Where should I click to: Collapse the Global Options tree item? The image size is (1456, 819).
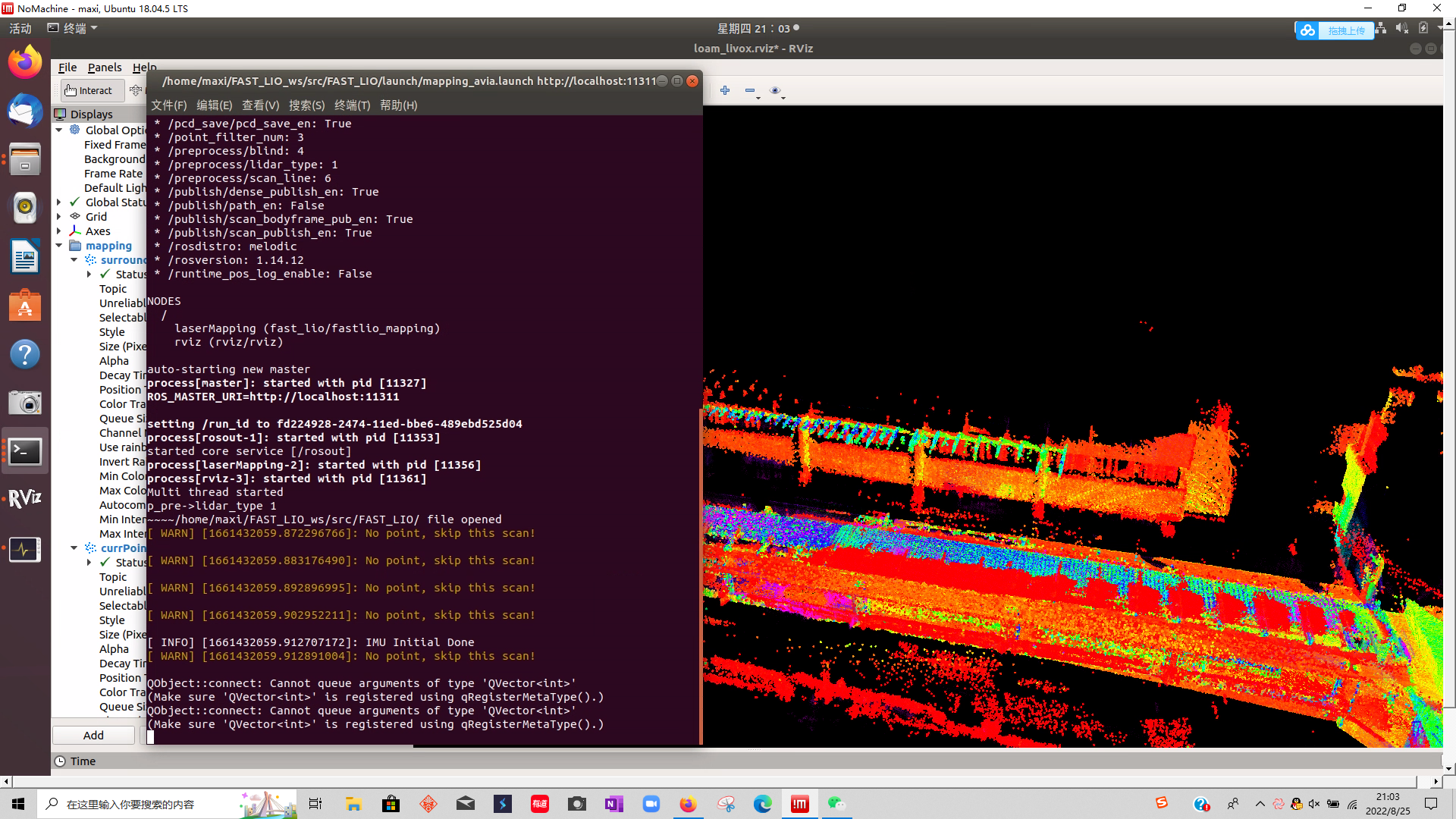click(x=59, y=130)
